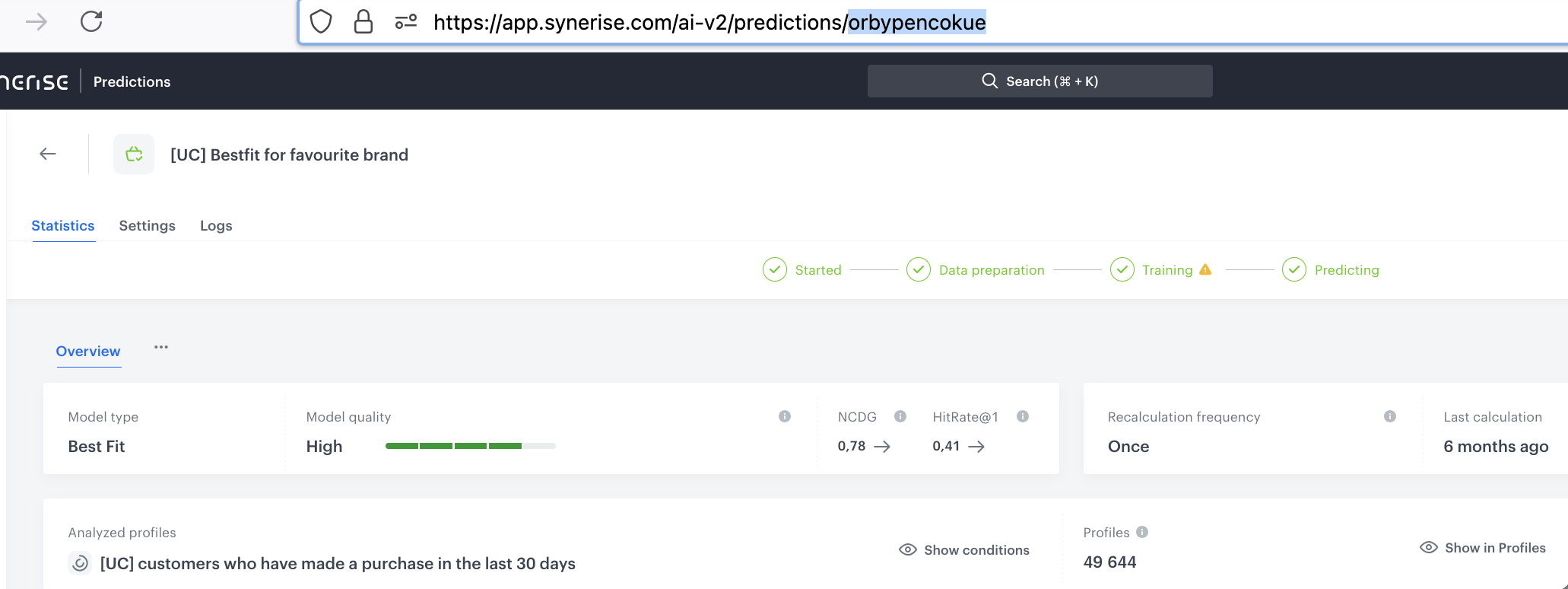Viewport: 1568px width, 589px height.
Task: Click the browser reload page icon
Action: (91, 21)
